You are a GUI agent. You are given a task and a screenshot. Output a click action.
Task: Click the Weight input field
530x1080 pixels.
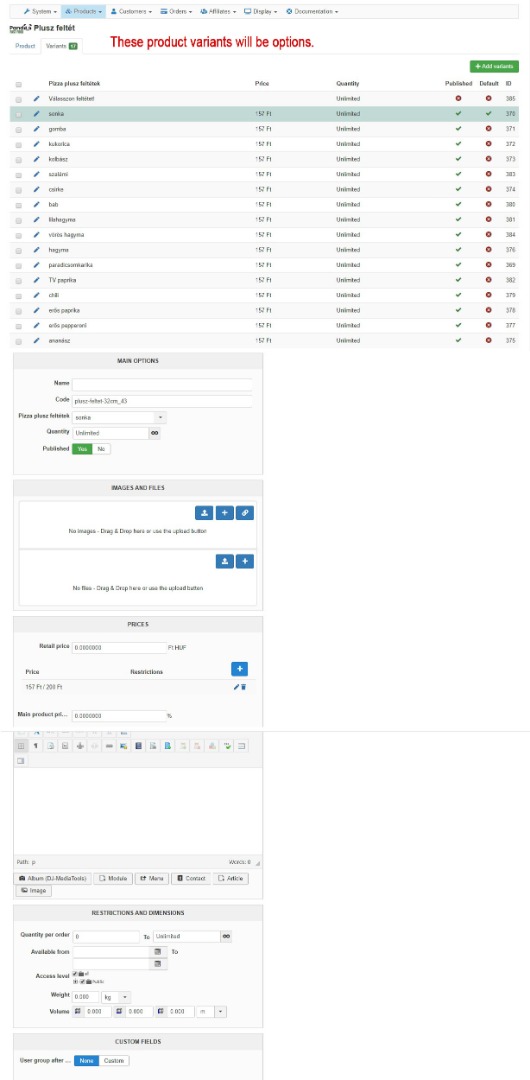[86, 997]
